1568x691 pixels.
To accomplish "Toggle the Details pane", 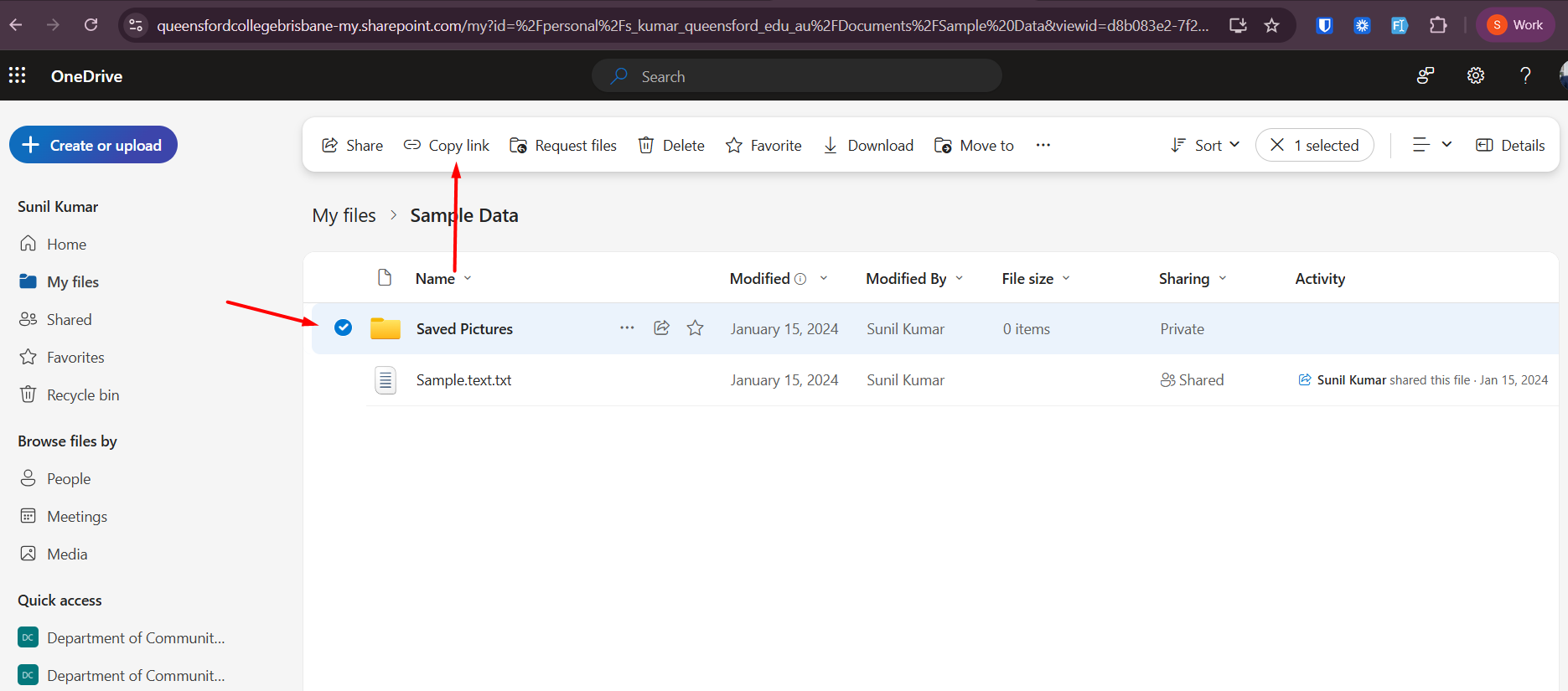I will tap(1510, 145).
